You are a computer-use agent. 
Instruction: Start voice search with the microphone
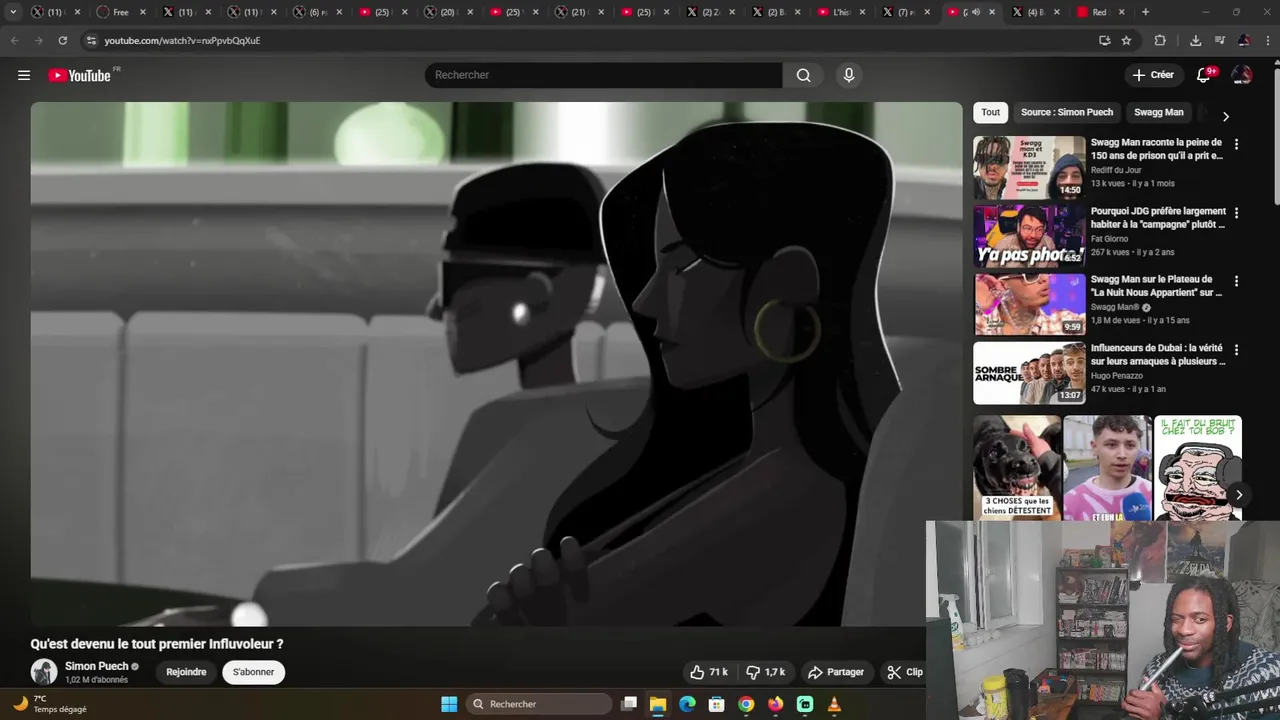point(848,75)
